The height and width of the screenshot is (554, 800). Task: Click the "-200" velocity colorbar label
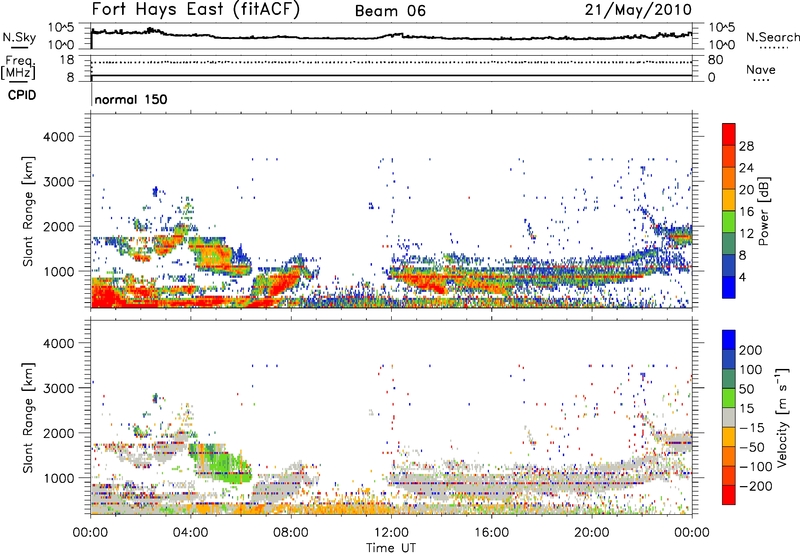(x=755, y=486)
